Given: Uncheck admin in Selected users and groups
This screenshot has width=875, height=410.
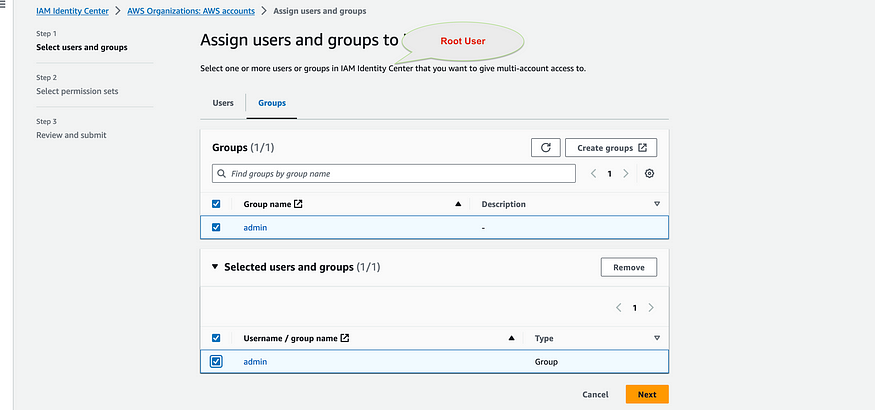Looking at the screenshot, I should pos(216,361).
